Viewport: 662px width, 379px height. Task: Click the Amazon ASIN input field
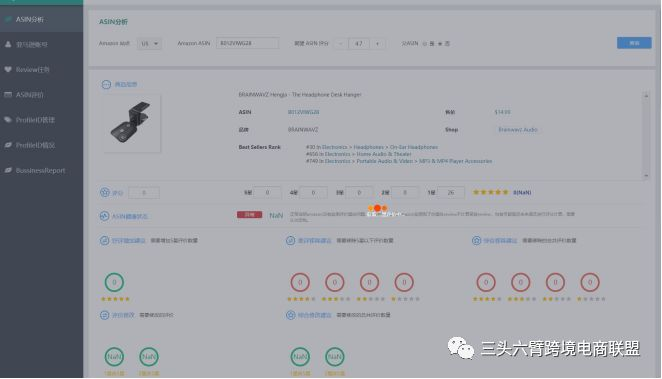[247, 43]
